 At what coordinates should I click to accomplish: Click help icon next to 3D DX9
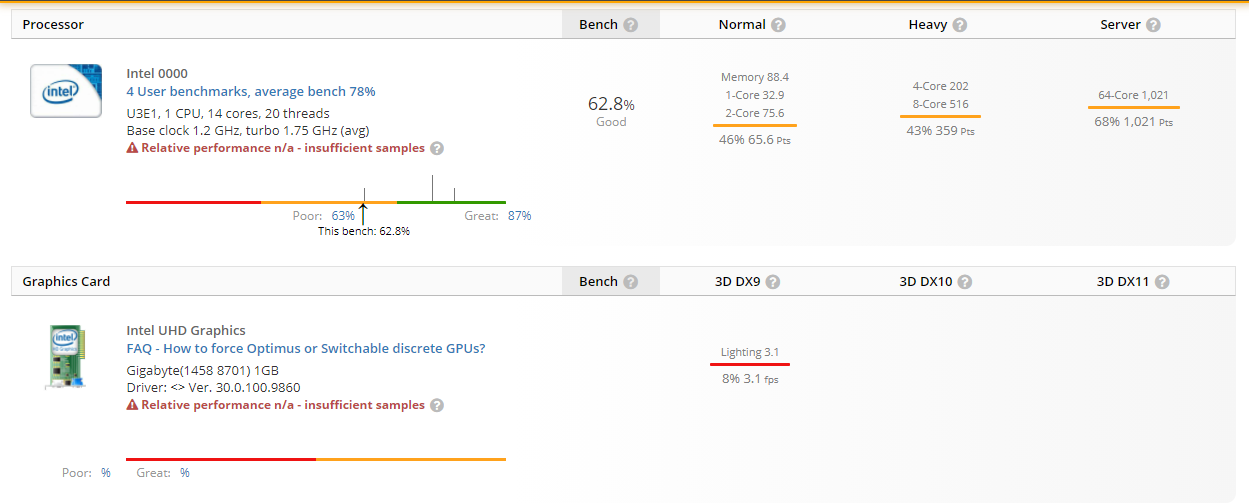coord(773,282)
